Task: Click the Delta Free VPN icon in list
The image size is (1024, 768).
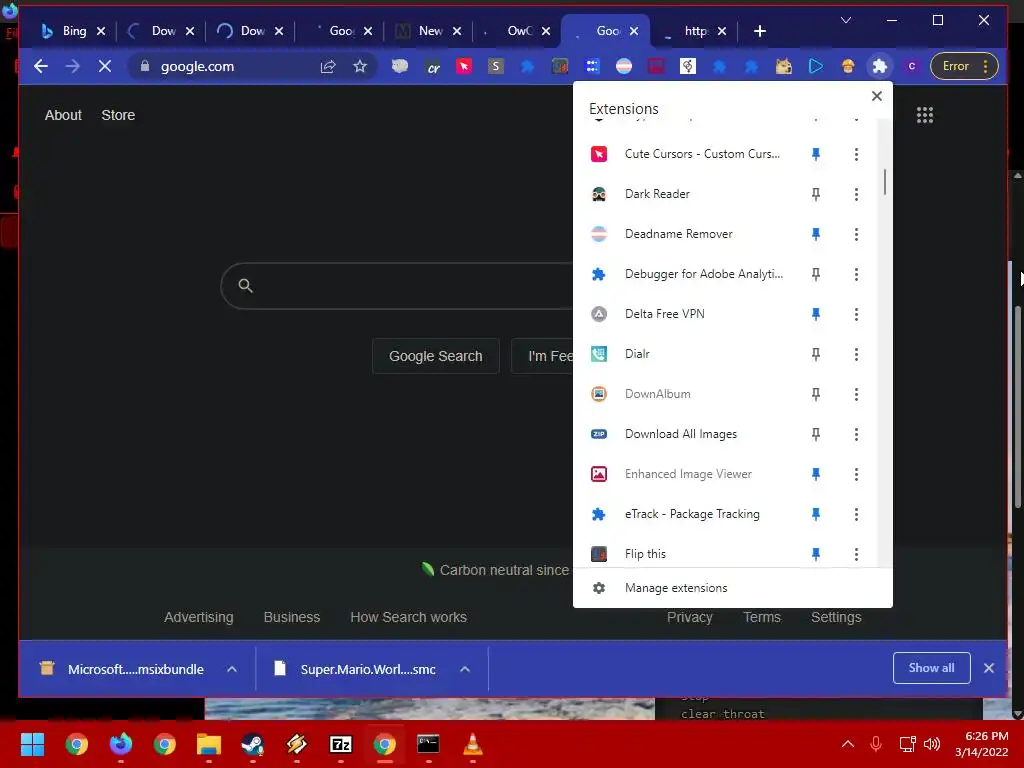Action: point(598,314)
